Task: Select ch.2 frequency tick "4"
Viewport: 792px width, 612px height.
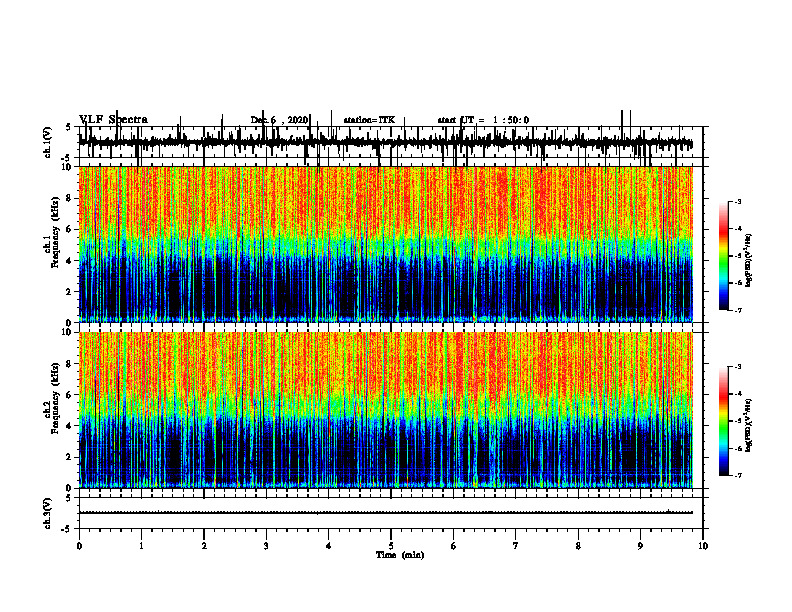Action: coord(71,426)
